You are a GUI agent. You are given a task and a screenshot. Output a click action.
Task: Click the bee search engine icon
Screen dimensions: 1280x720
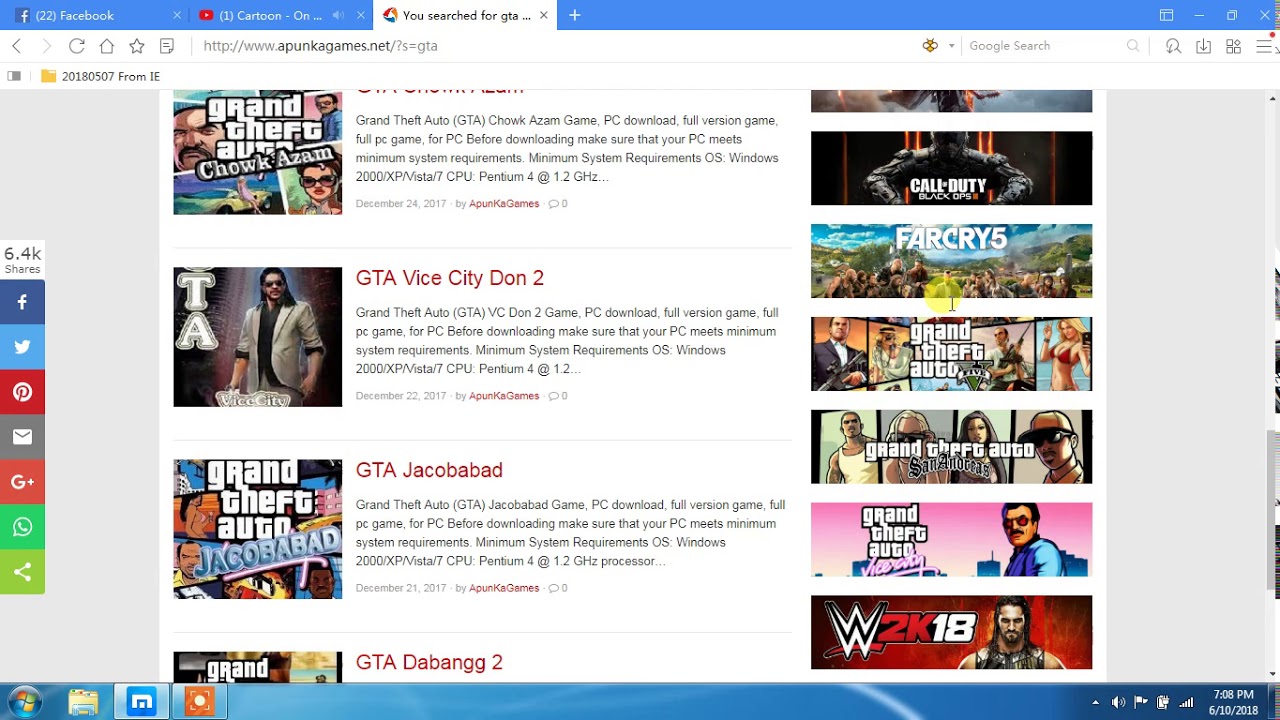pos(930,46)
